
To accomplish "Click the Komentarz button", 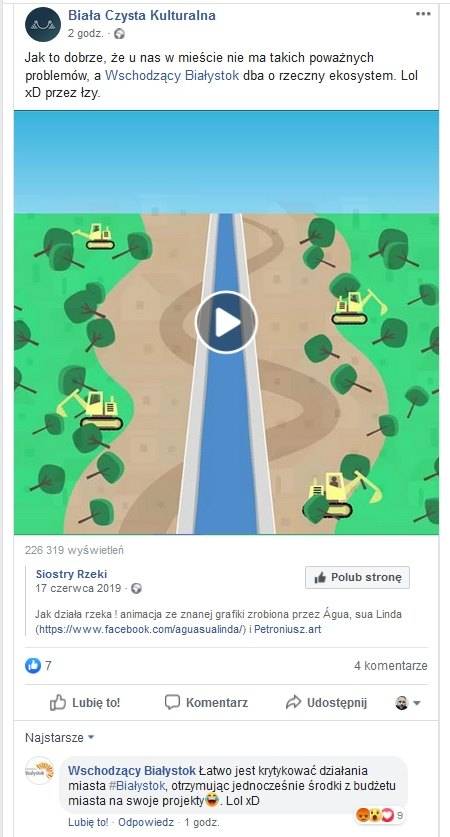I will [206, 702].
